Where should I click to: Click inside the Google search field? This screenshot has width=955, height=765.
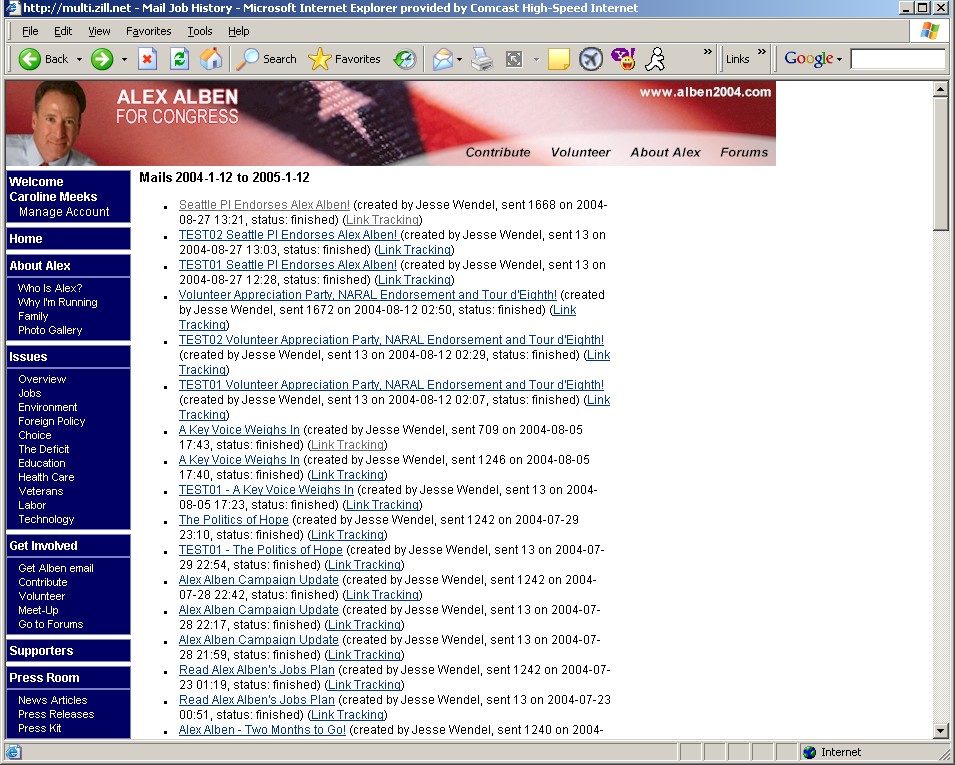[897, 59]
